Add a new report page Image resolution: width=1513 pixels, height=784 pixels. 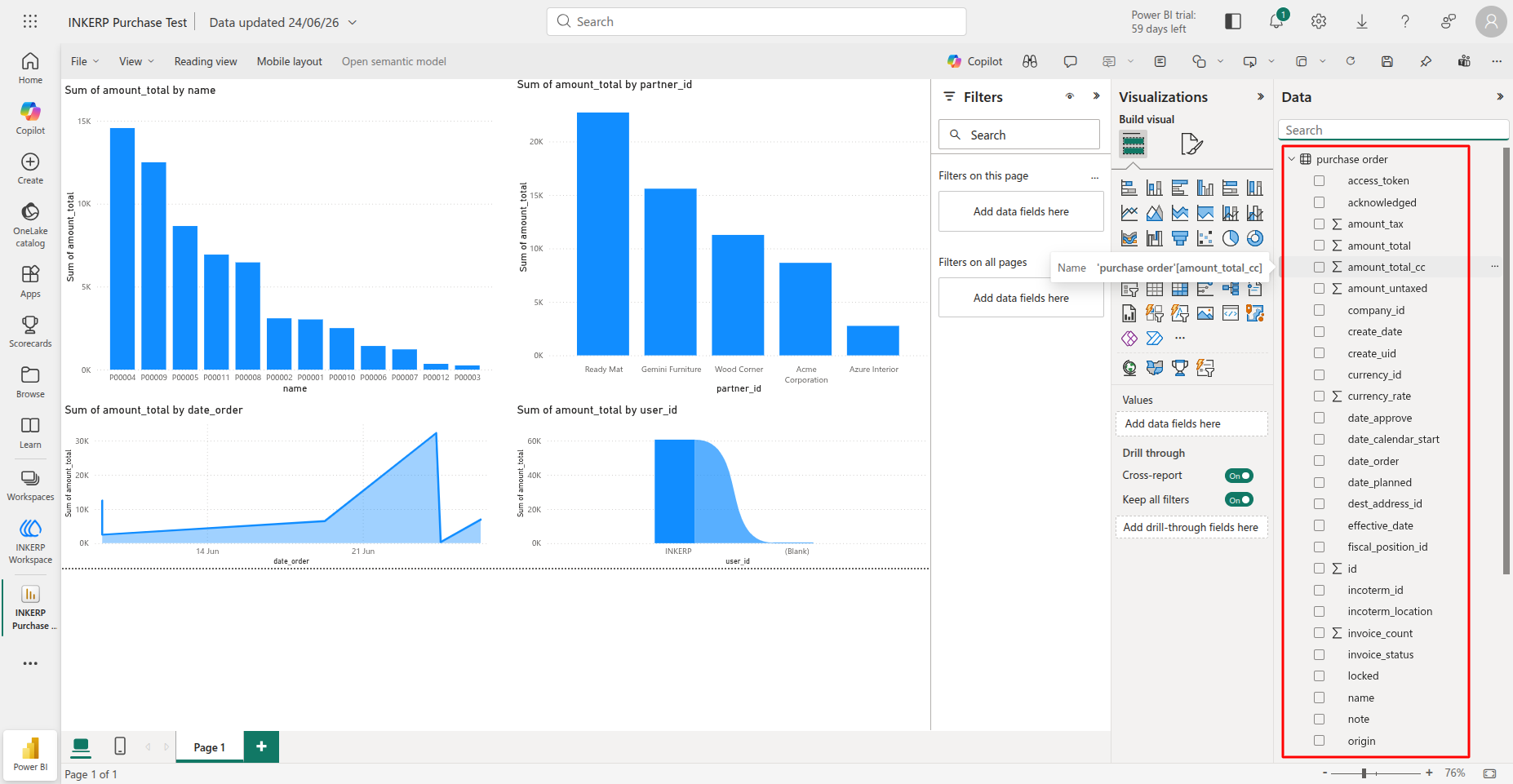tap(261, 746)
